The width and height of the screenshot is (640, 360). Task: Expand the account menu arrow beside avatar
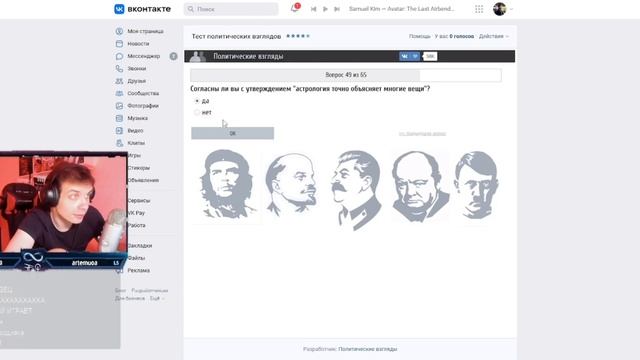[511, 9]
